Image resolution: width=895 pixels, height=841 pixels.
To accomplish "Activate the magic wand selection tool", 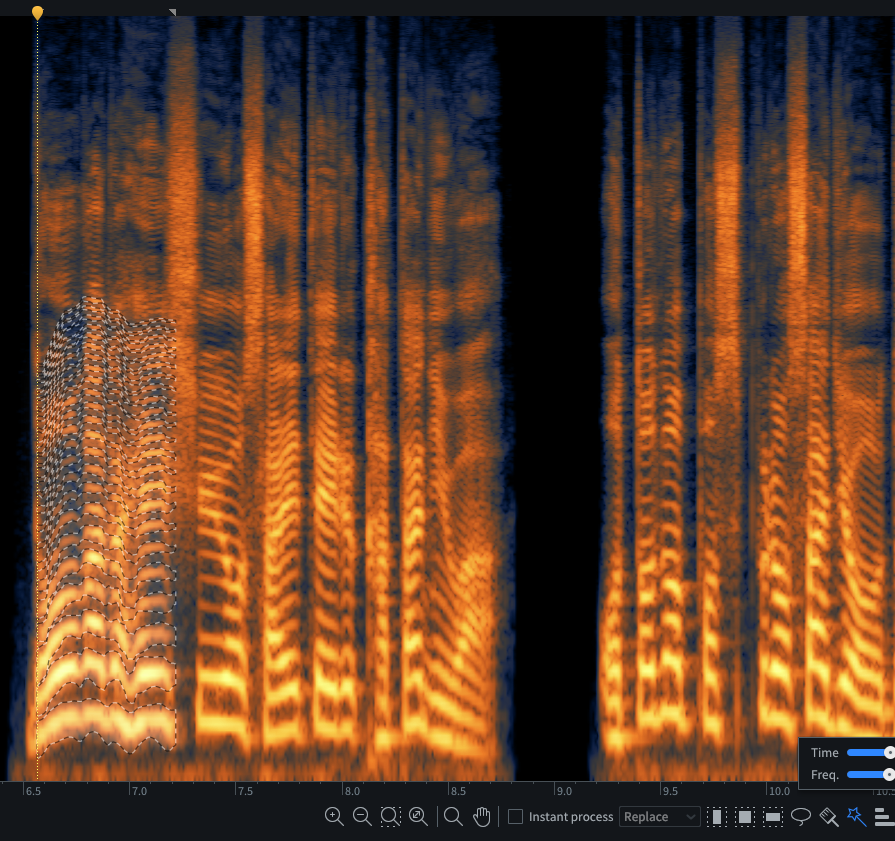I will [x=856, y=817].
